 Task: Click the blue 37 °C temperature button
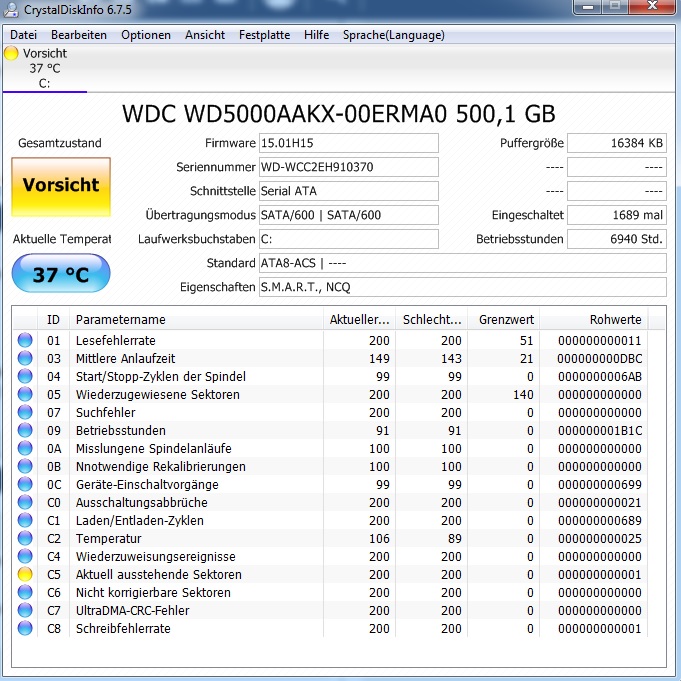61,274
